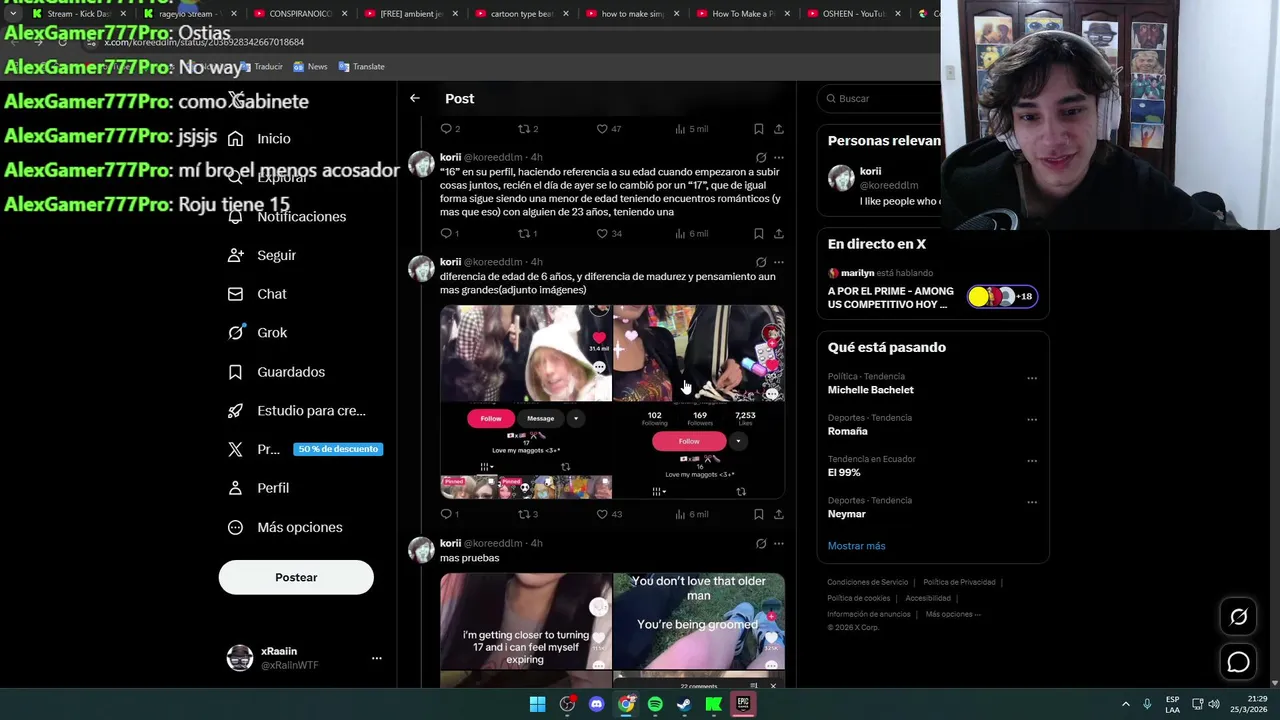Viewport: 1280px width, 720px height.
Task: Switch to the 'cartoon type beat' tab
Action: (x=519, y=14)
